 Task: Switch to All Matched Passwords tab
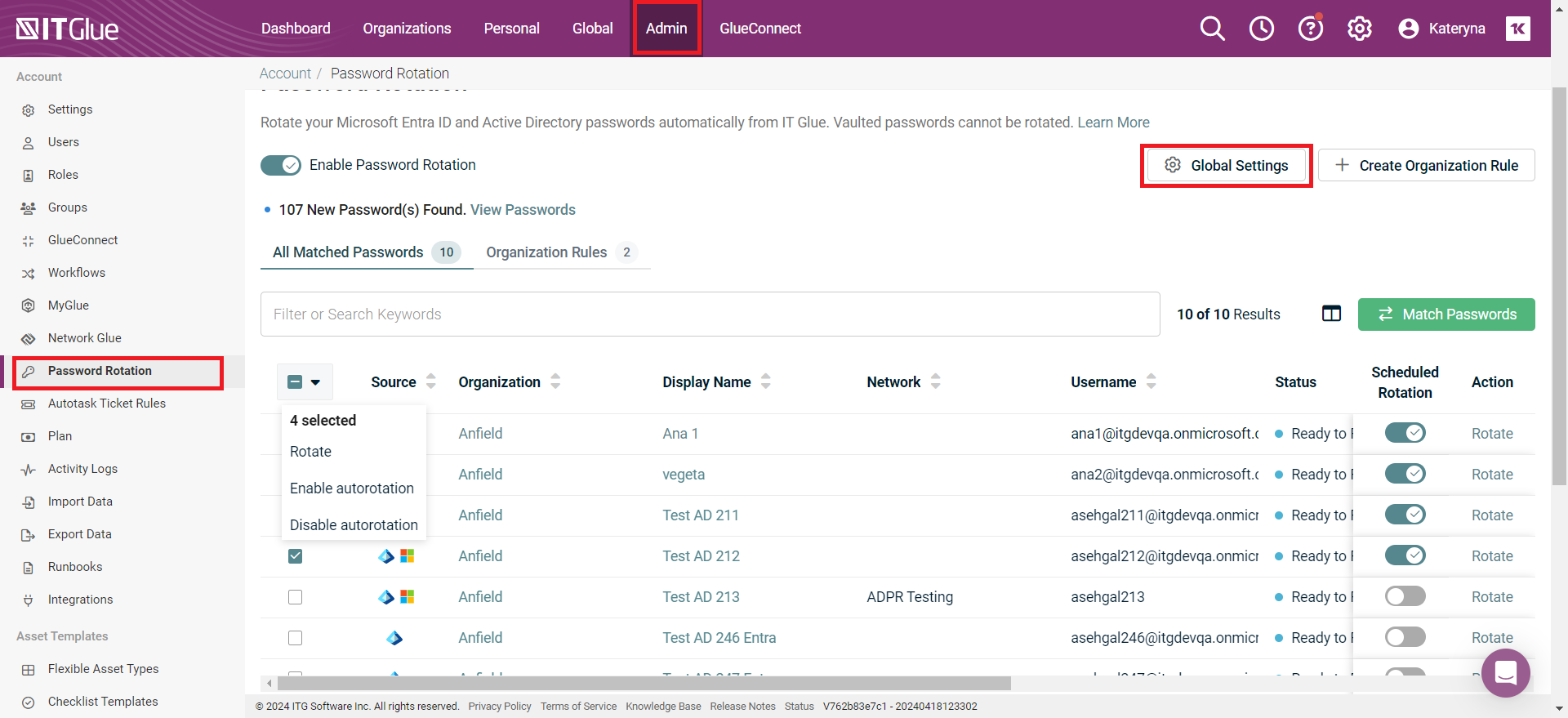coord(367,252)
